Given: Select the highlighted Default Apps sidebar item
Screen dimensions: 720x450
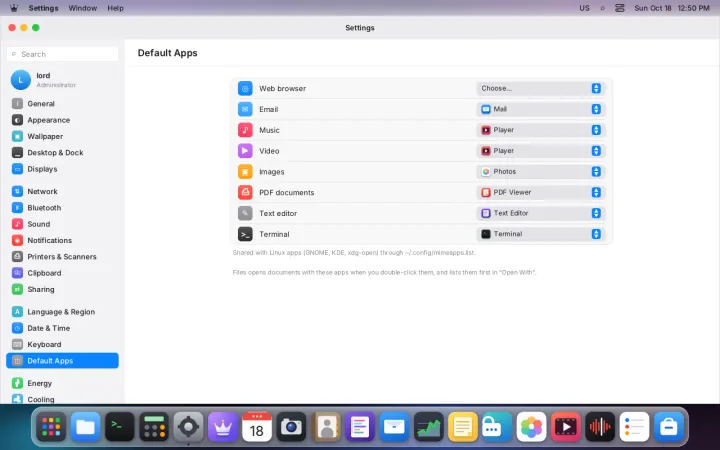Looking at the screenshot, I should (x=62, y=360).
